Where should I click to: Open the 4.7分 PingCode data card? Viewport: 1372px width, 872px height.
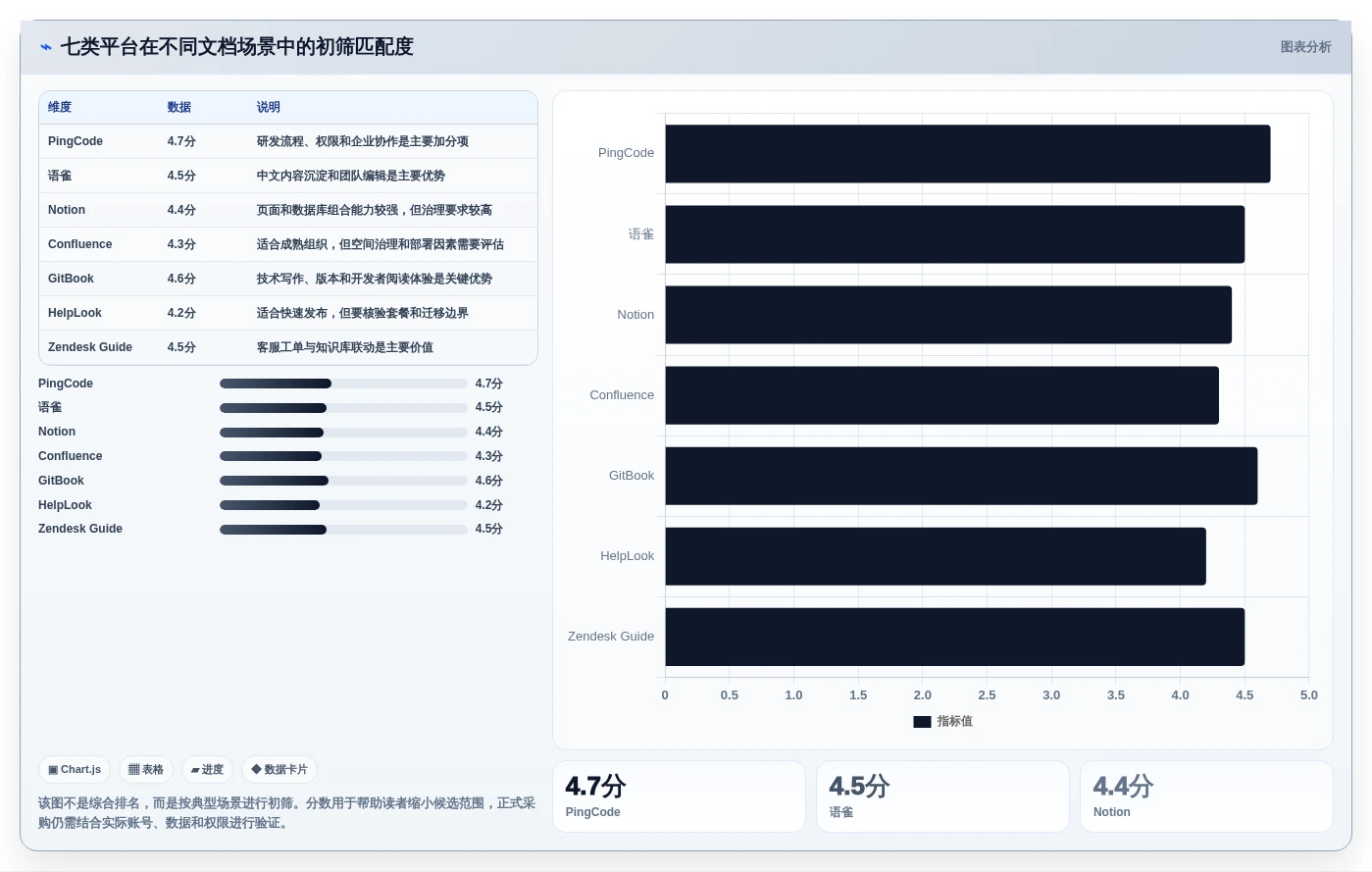[679, 796]
